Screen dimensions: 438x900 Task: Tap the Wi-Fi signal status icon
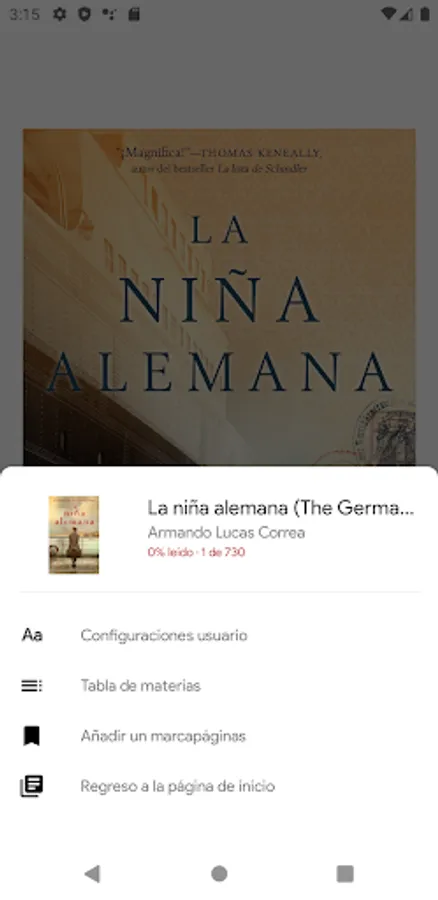point(389,14)
